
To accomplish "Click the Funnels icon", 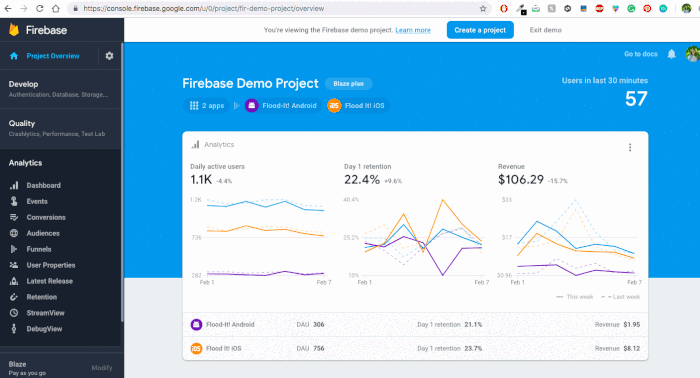I will pos(14,249).
